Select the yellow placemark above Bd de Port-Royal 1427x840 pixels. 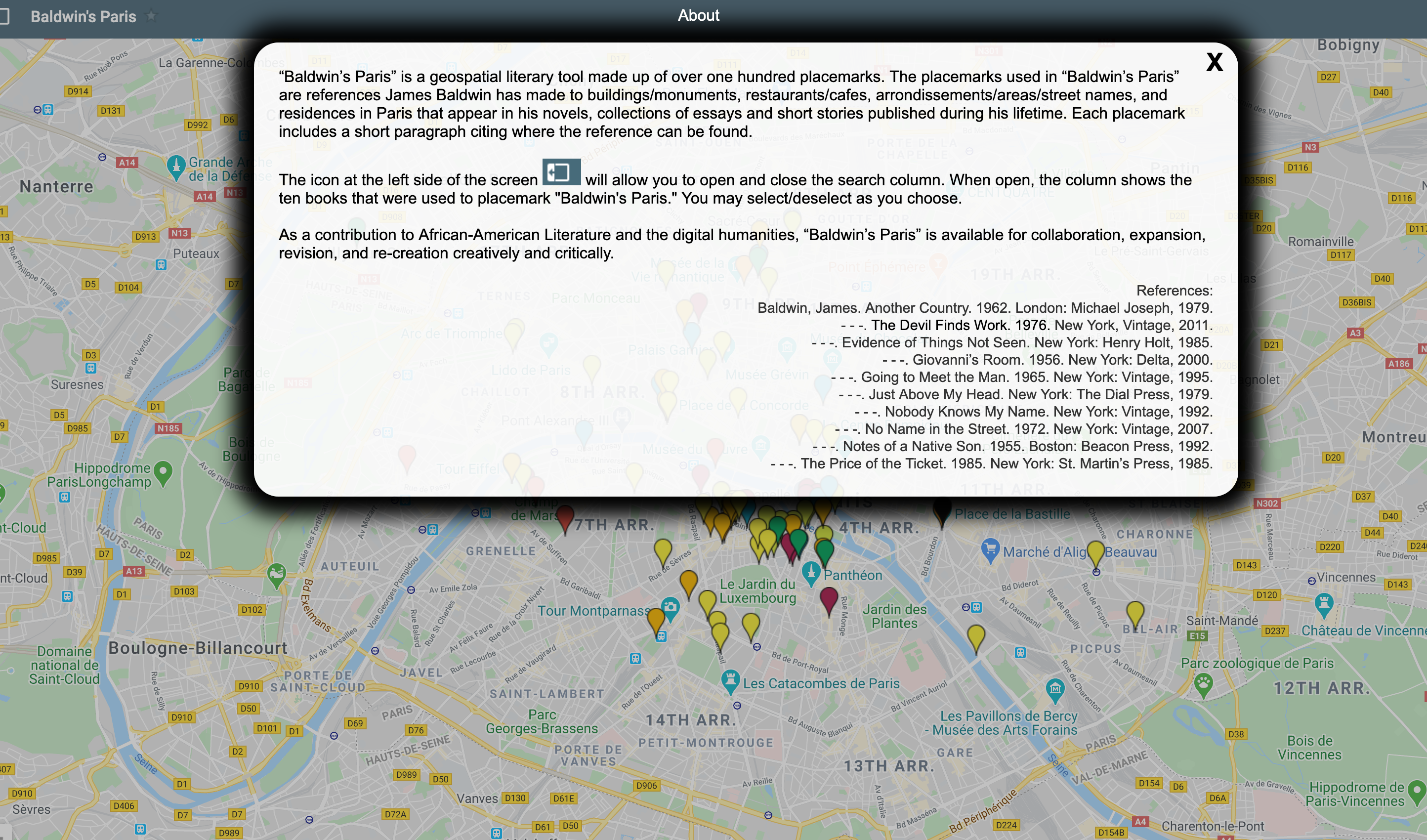750,627
